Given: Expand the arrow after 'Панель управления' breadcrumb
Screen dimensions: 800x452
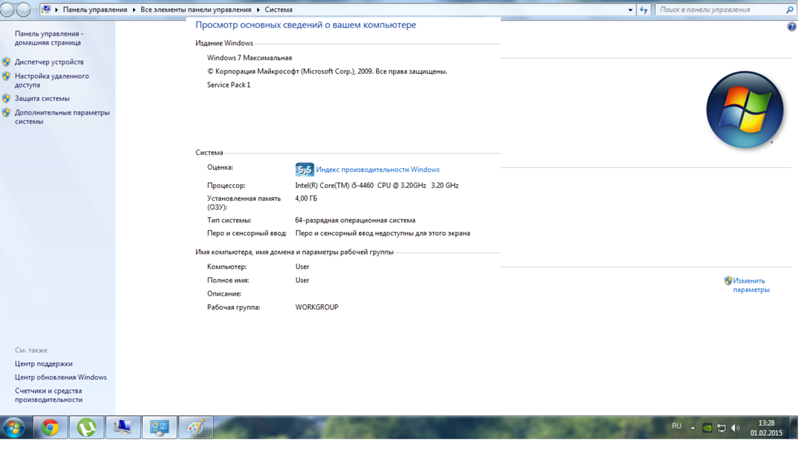Looking at the screenshot, I should pyautogui.click(x=134, y=9).
